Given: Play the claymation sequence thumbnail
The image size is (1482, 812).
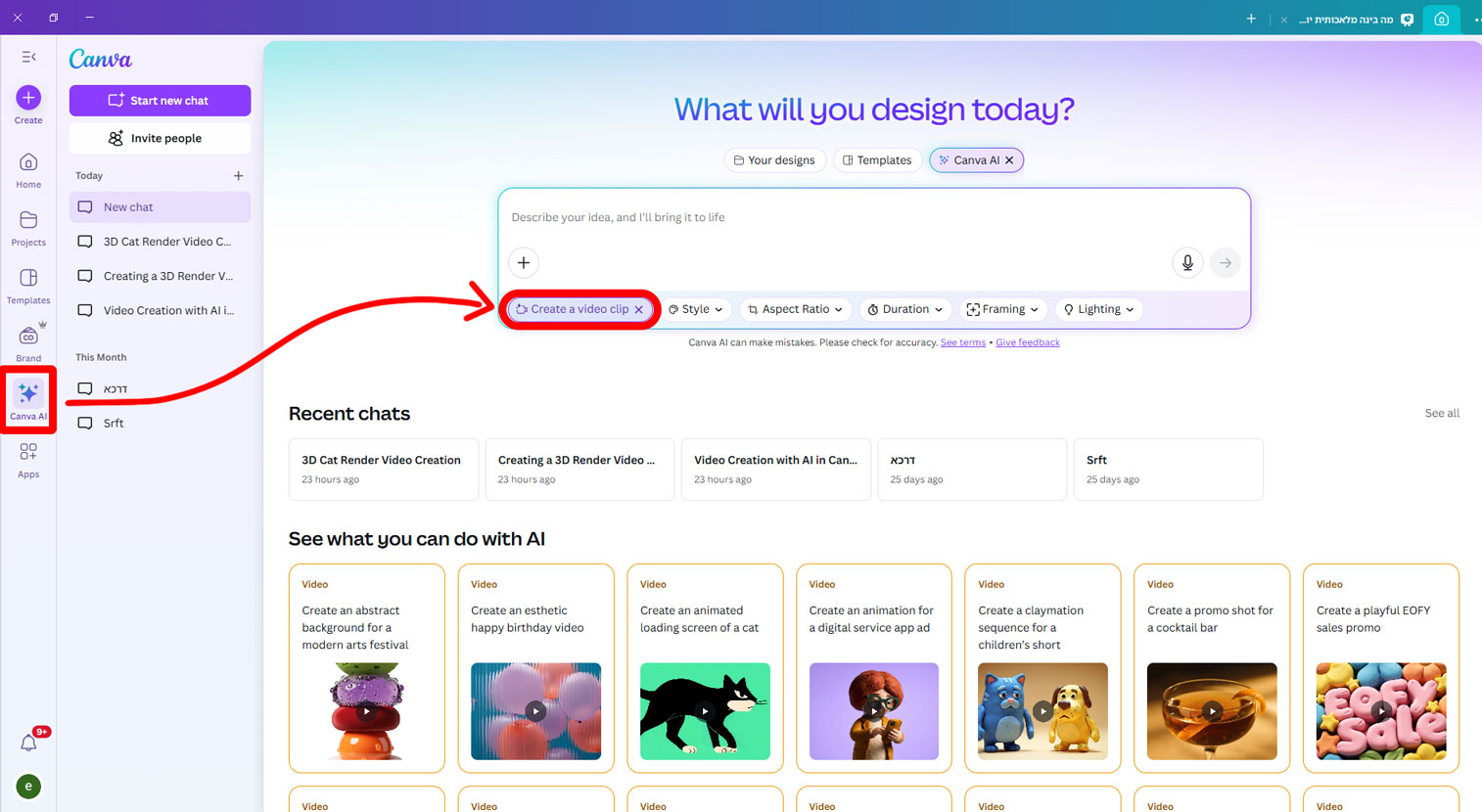Looking at the screenshot, I should click(1042, 711).
